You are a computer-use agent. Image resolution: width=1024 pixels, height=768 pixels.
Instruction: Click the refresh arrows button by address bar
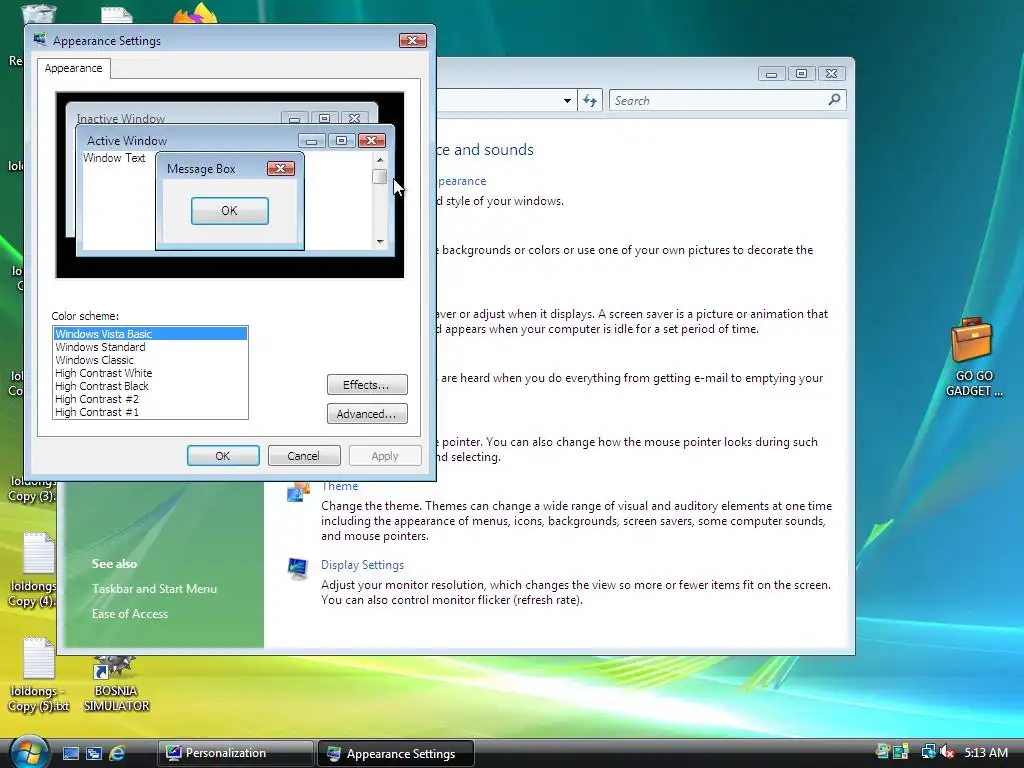590,101
